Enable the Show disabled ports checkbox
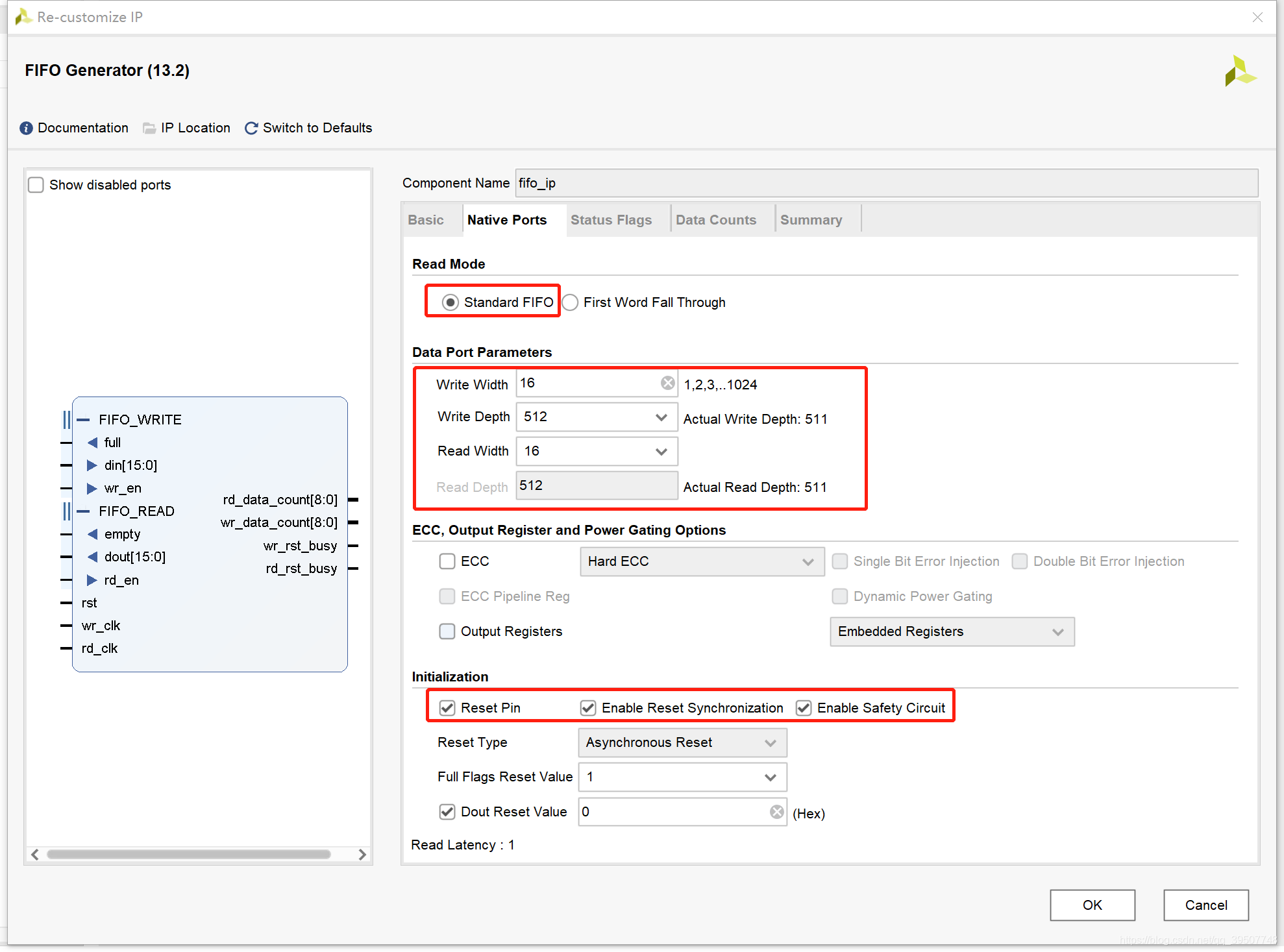1284x952 pixels. coord(36,185)
